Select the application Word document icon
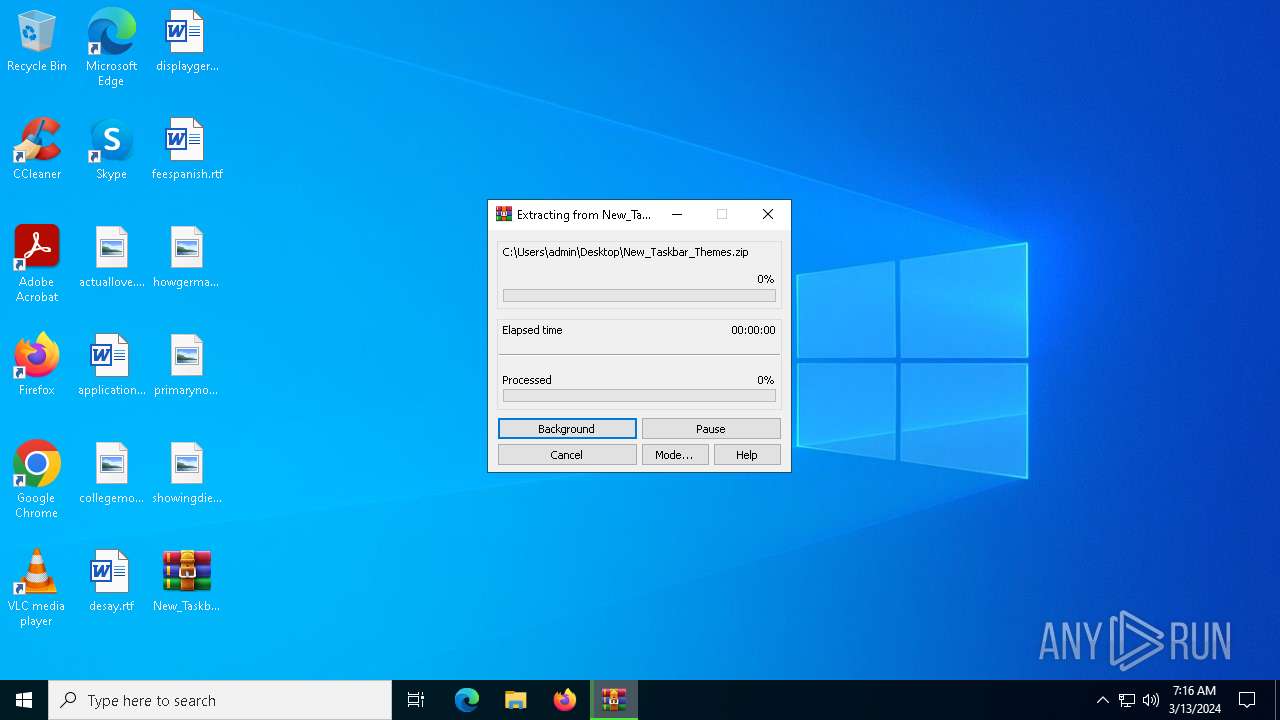 click(x=111, y=365)
